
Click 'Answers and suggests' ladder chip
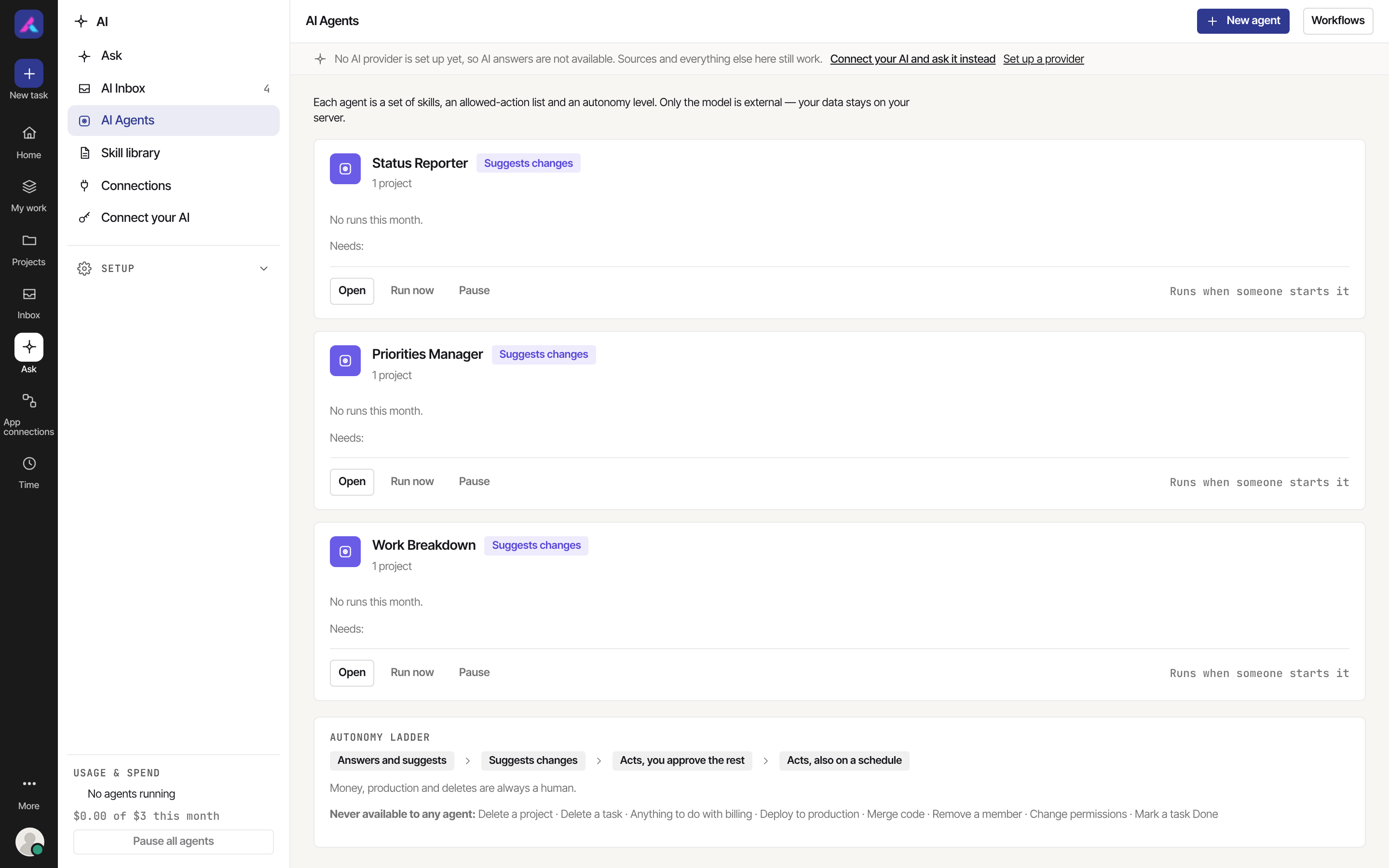coord(392,760)
